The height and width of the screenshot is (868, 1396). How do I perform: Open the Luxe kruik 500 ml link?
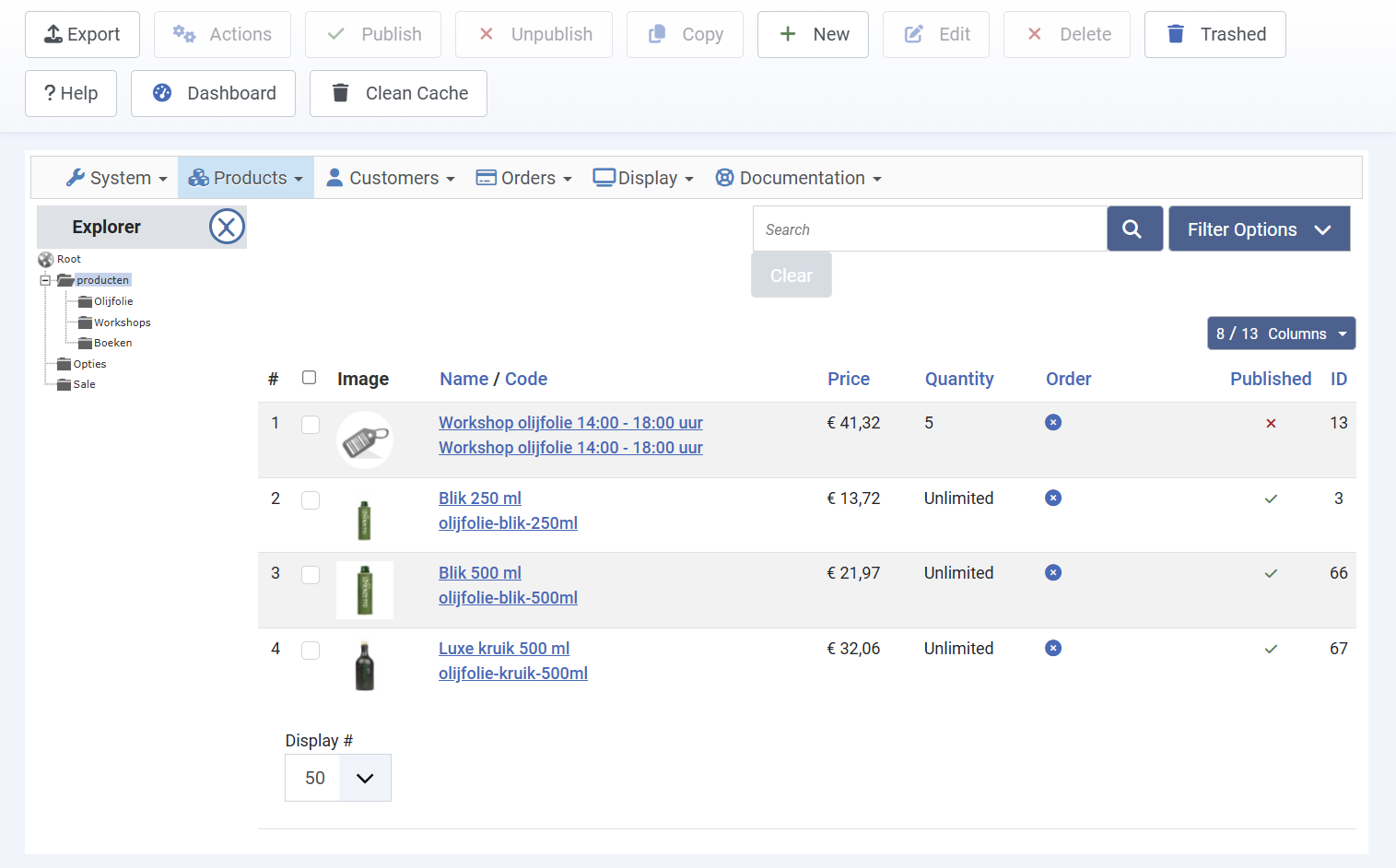tap(504, 649)
